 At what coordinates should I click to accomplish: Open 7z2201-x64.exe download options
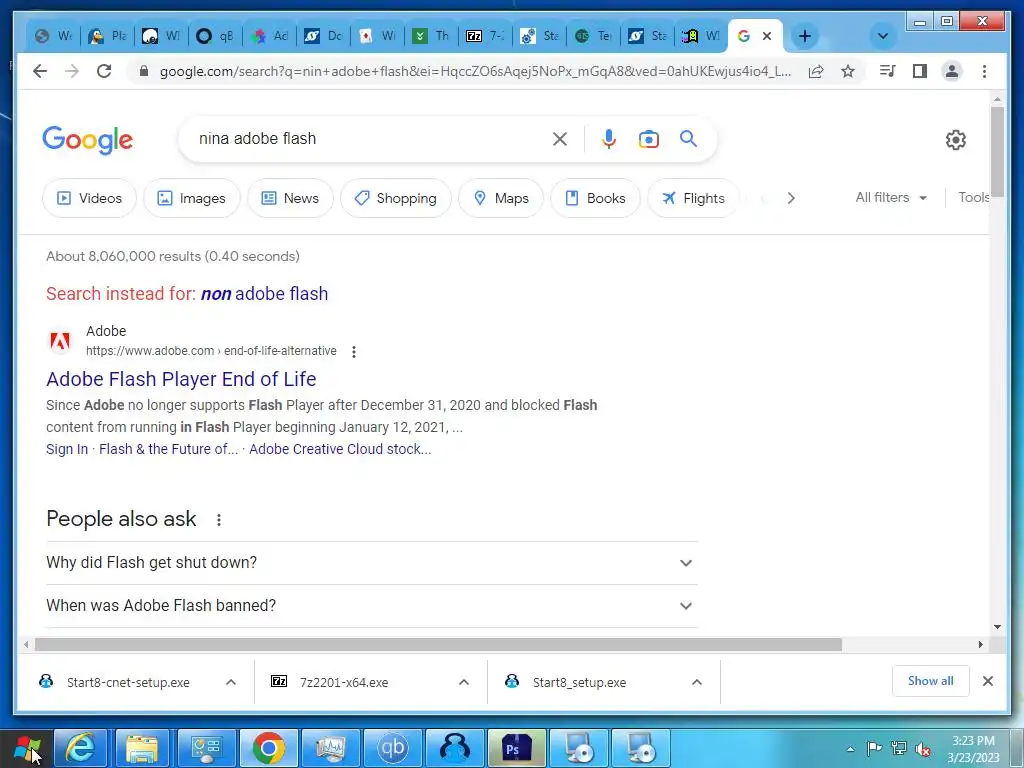pos(464,682)
